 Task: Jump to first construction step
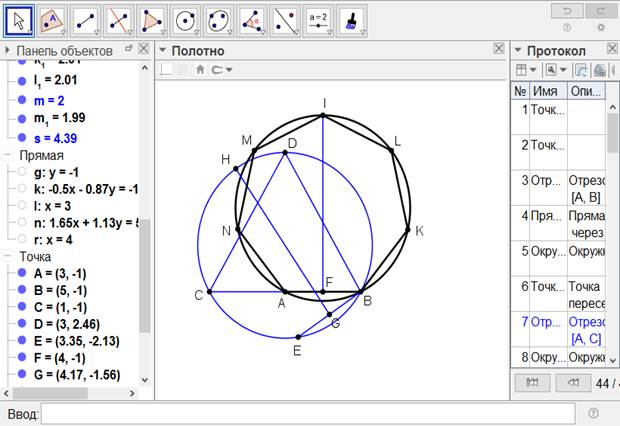click(532, 382)
